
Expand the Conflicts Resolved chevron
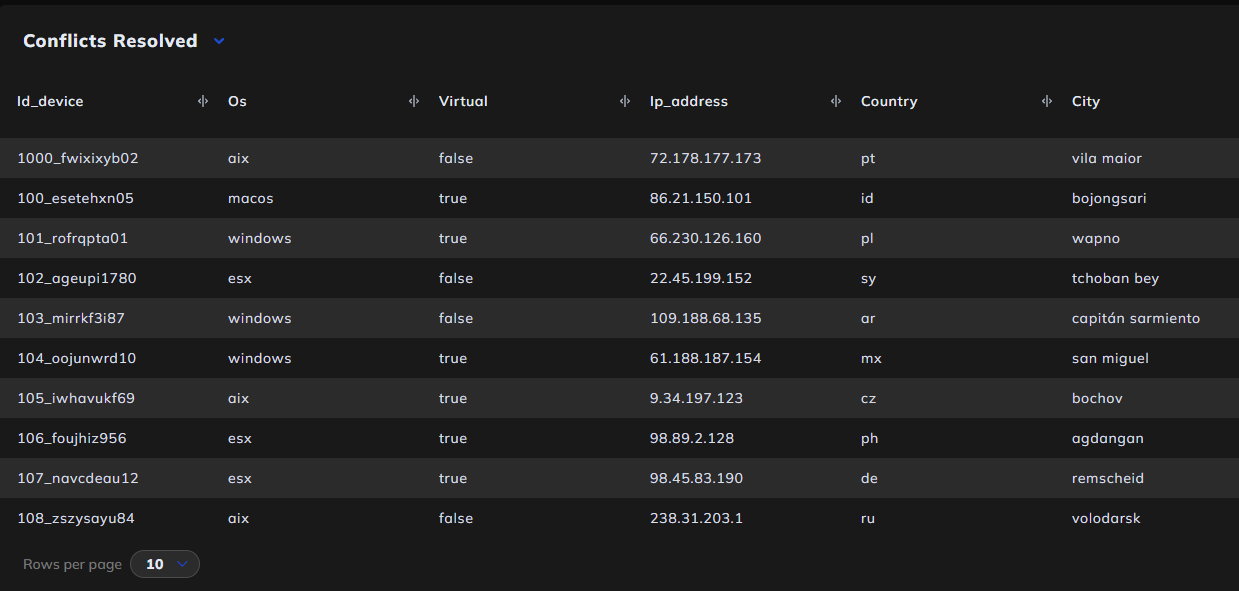[219, 41]
